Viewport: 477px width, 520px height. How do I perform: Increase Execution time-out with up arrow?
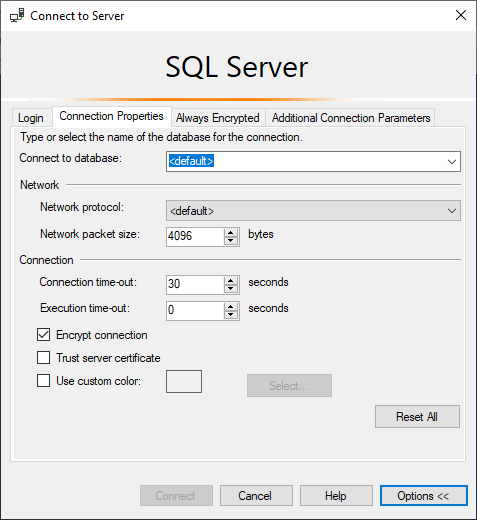[231, 307]
